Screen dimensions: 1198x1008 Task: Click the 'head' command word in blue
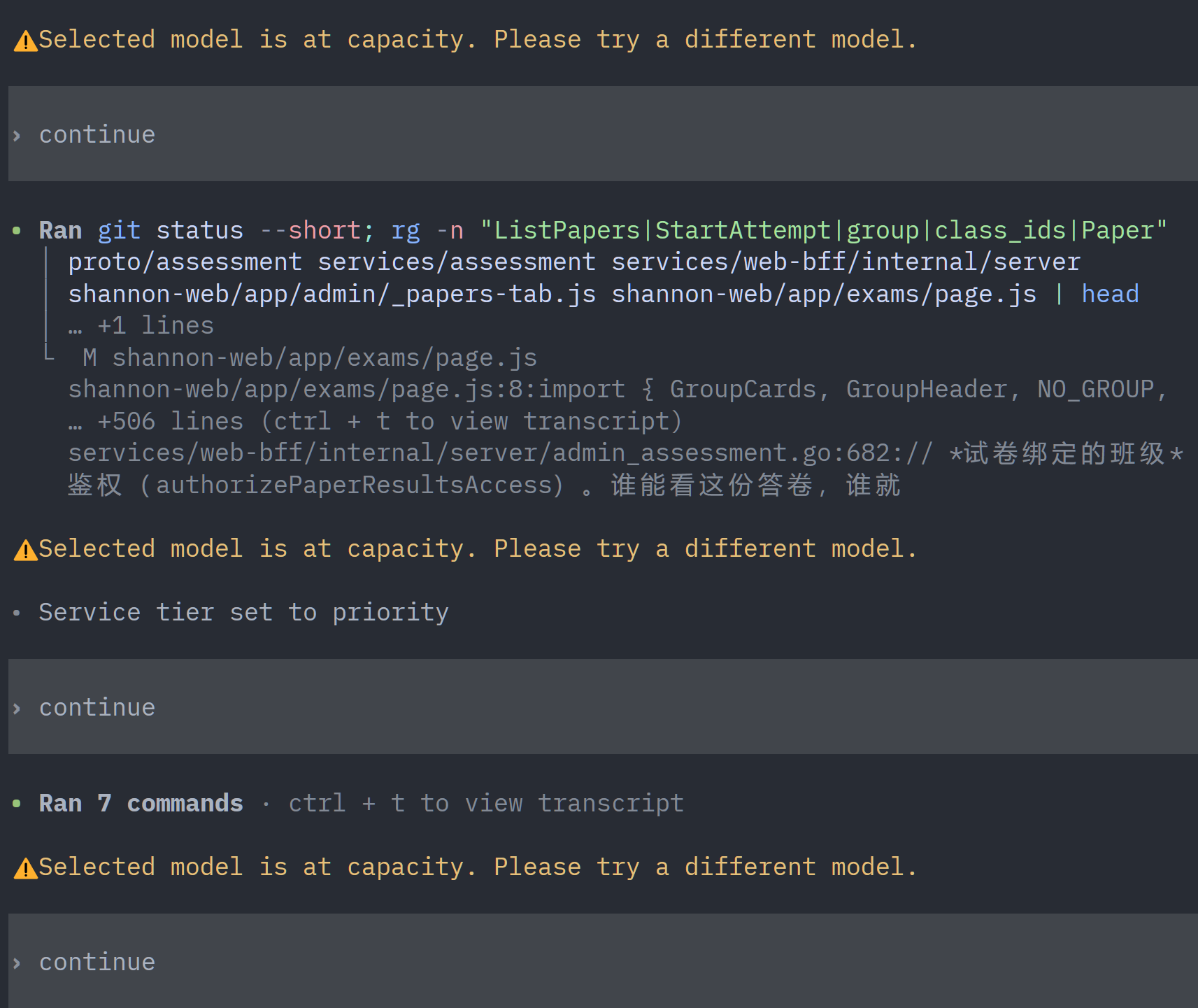pyautogui.click(x=1110, y=294)
